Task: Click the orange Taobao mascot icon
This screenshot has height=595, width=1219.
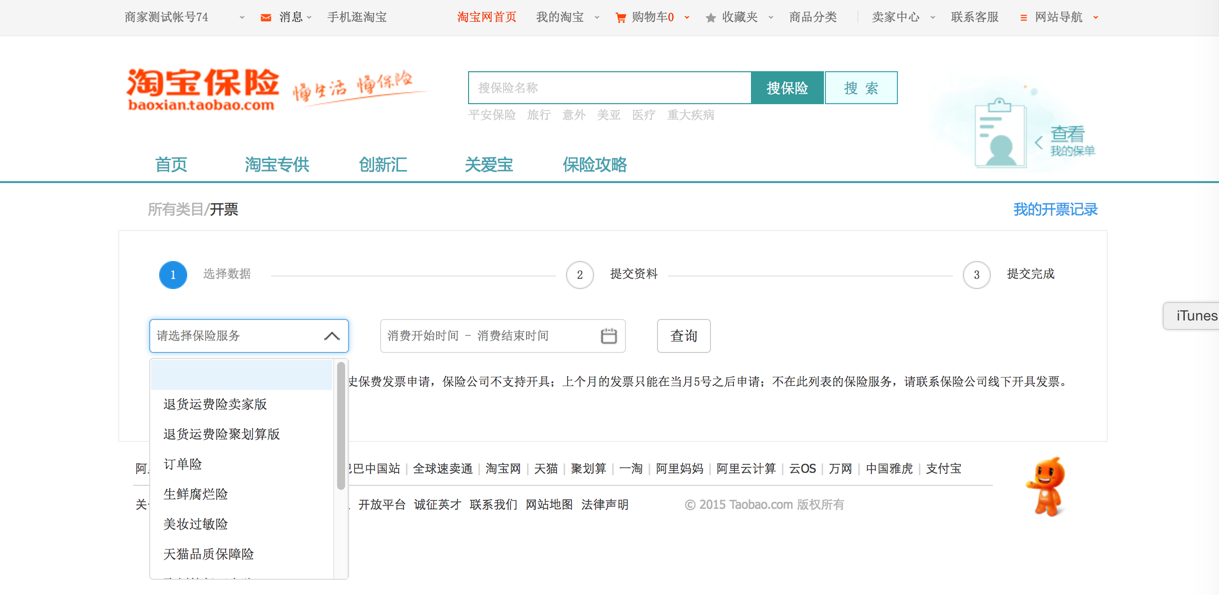Action: coord(1047,487)
